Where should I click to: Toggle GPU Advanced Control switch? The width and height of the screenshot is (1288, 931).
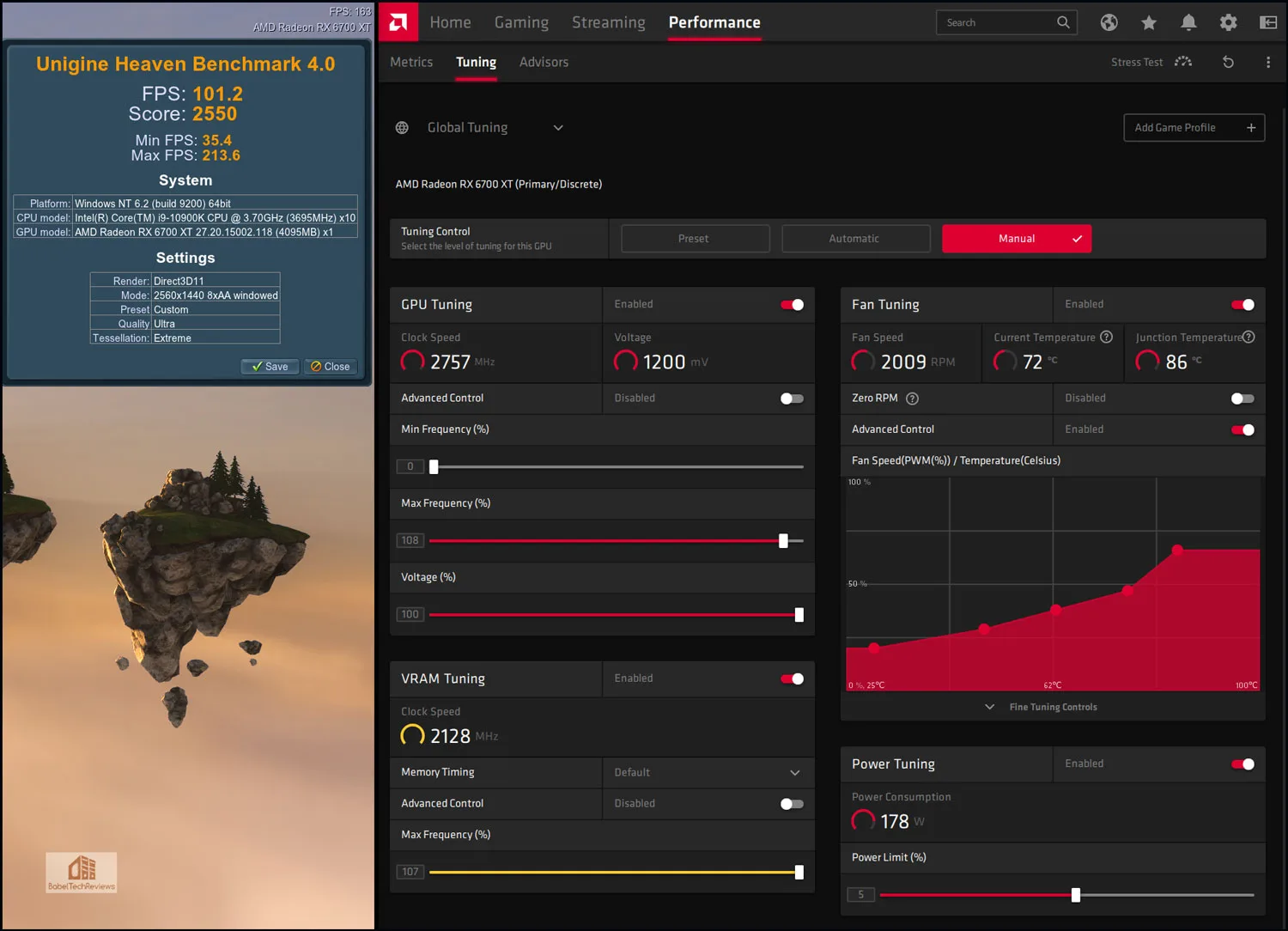[792, 399]
